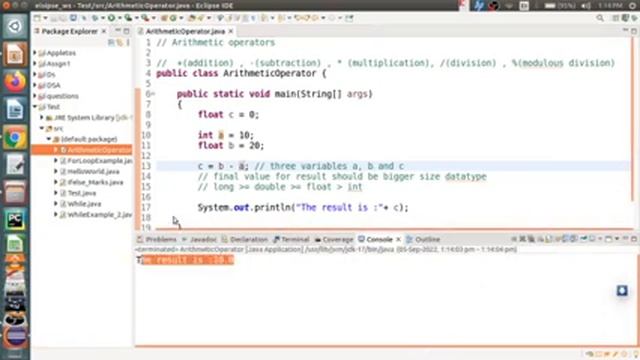
Task: Launch Firefox from the dock
Action: point(15,81)
